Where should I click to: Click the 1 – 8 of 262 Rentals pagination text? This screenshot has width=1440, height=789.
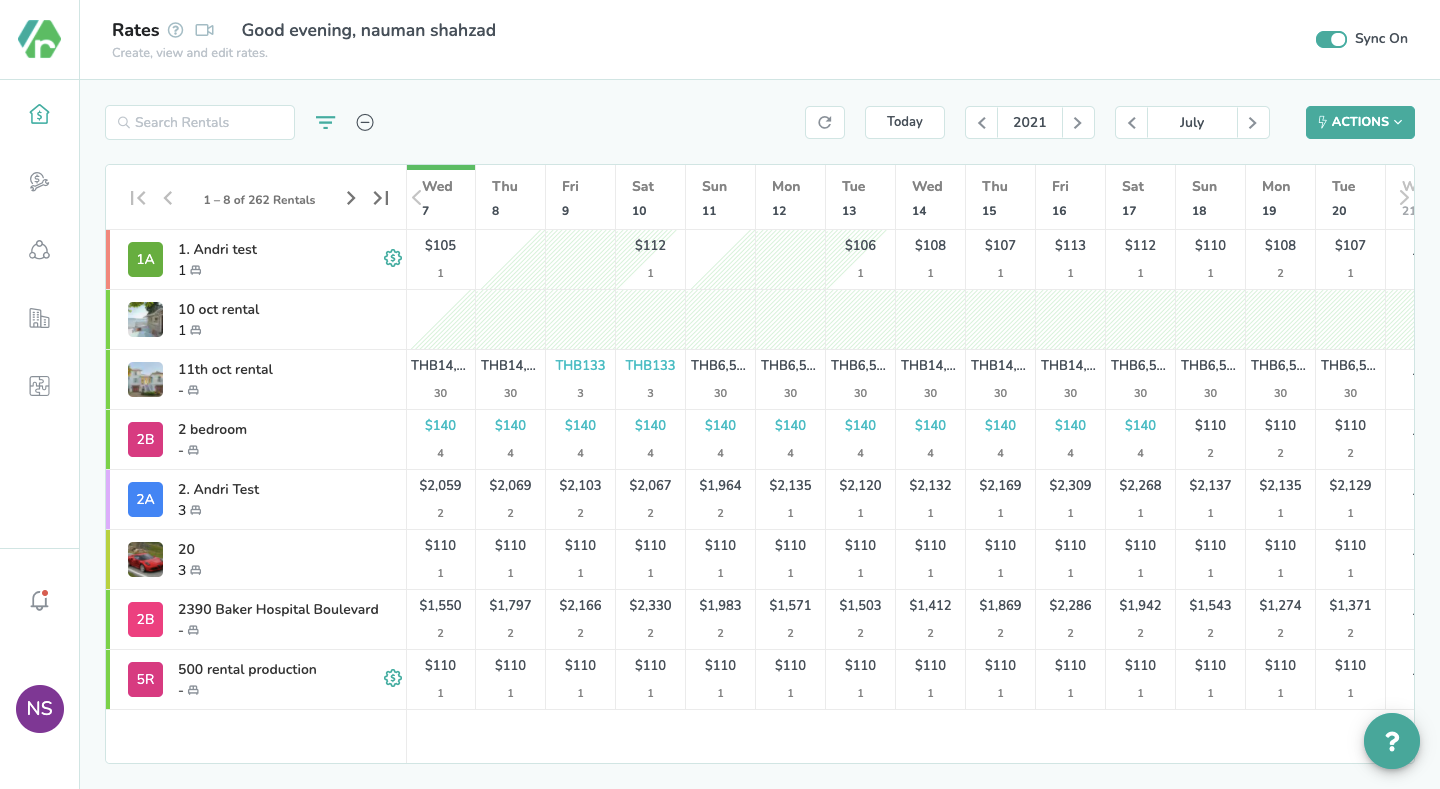pyautogui.click(x=259, y=200)
